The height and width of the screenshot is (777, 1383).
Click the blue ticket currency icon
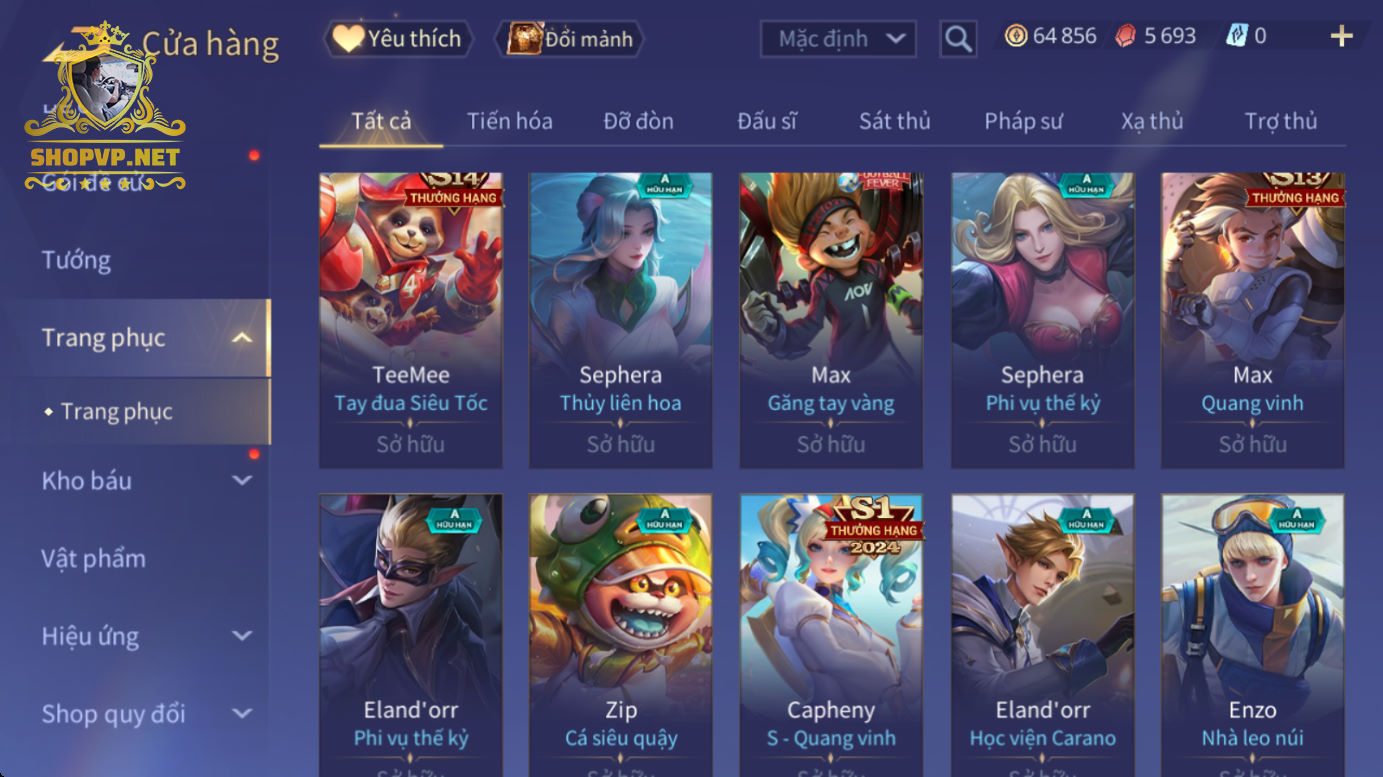(1237, 36)
